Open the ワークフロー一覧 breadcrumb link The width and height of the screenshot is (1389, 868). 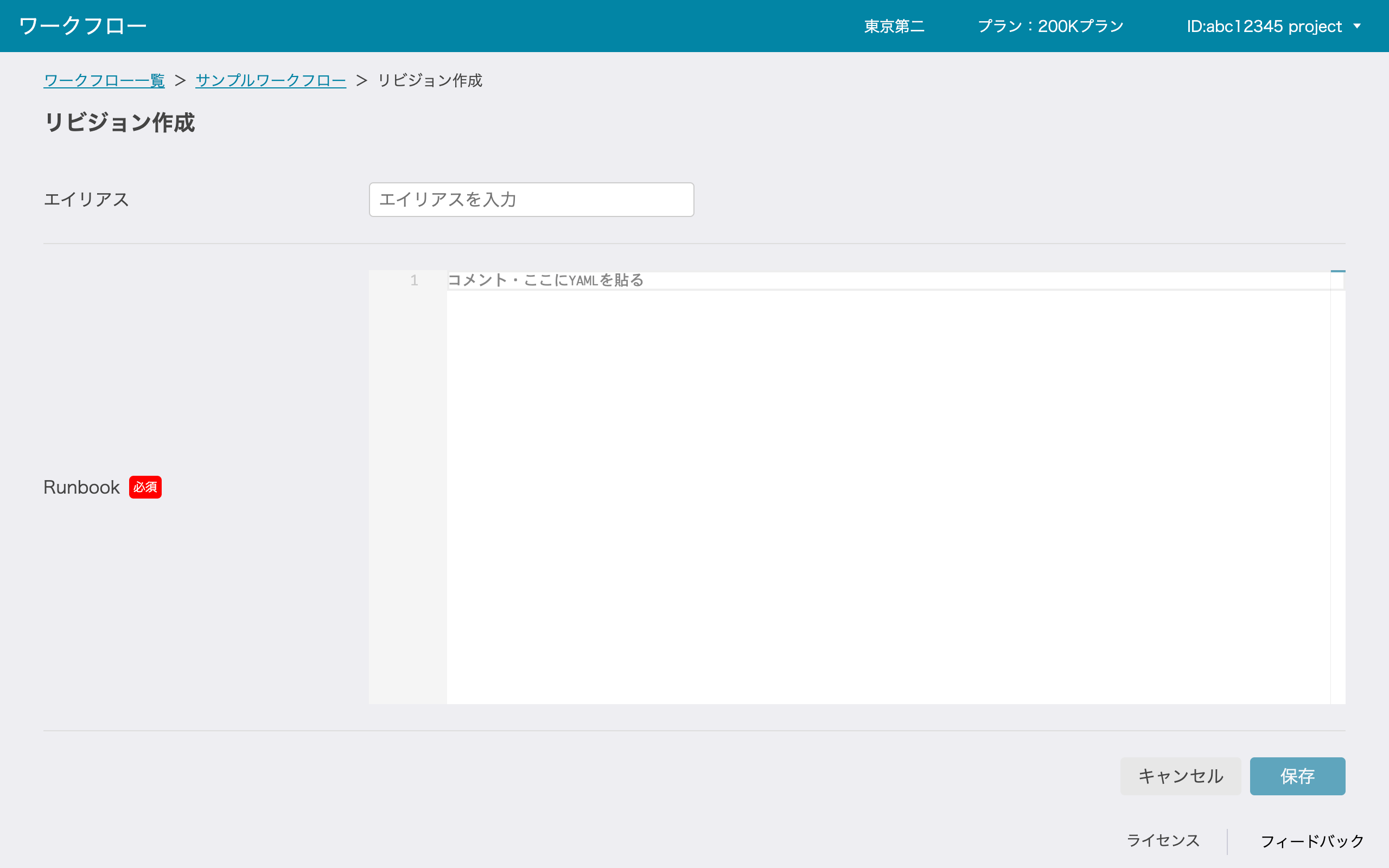coord(104,80)
